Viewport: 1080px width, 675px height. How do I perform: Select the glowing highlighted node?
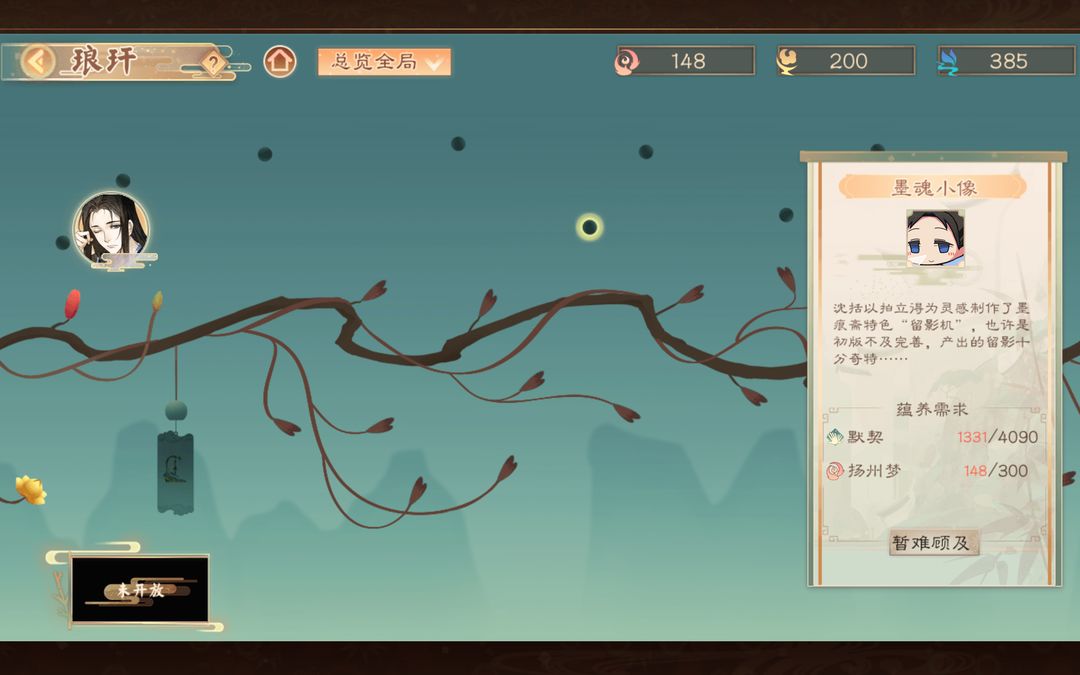coord(590,227)
